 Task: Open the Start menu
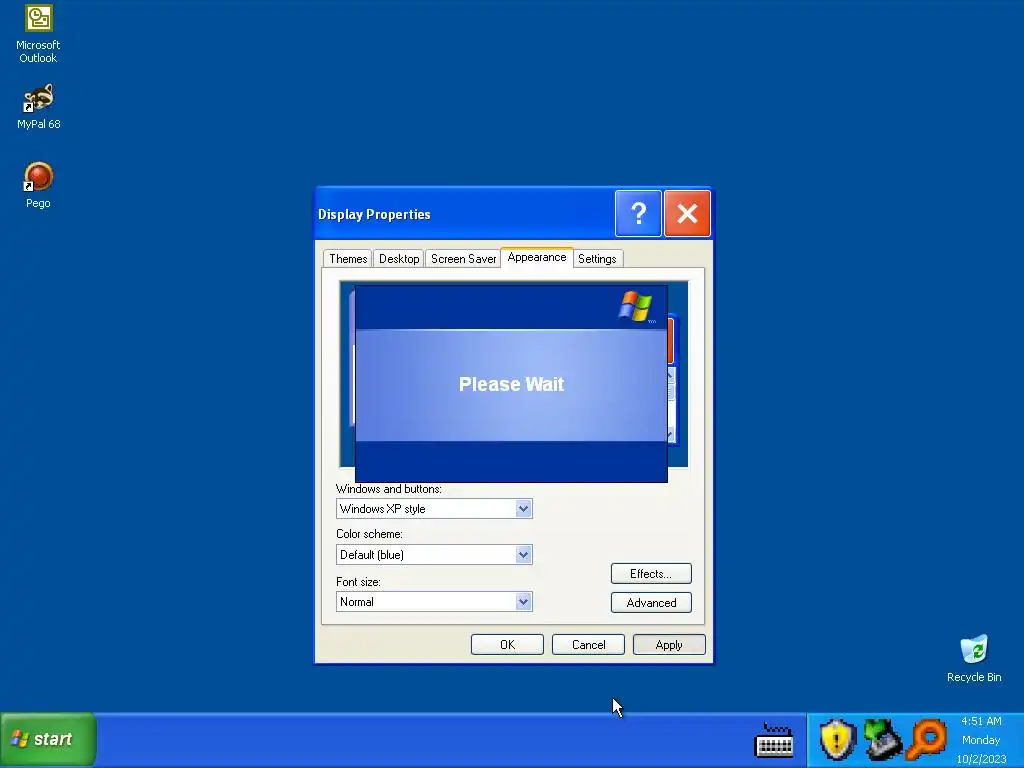[48, 739]
